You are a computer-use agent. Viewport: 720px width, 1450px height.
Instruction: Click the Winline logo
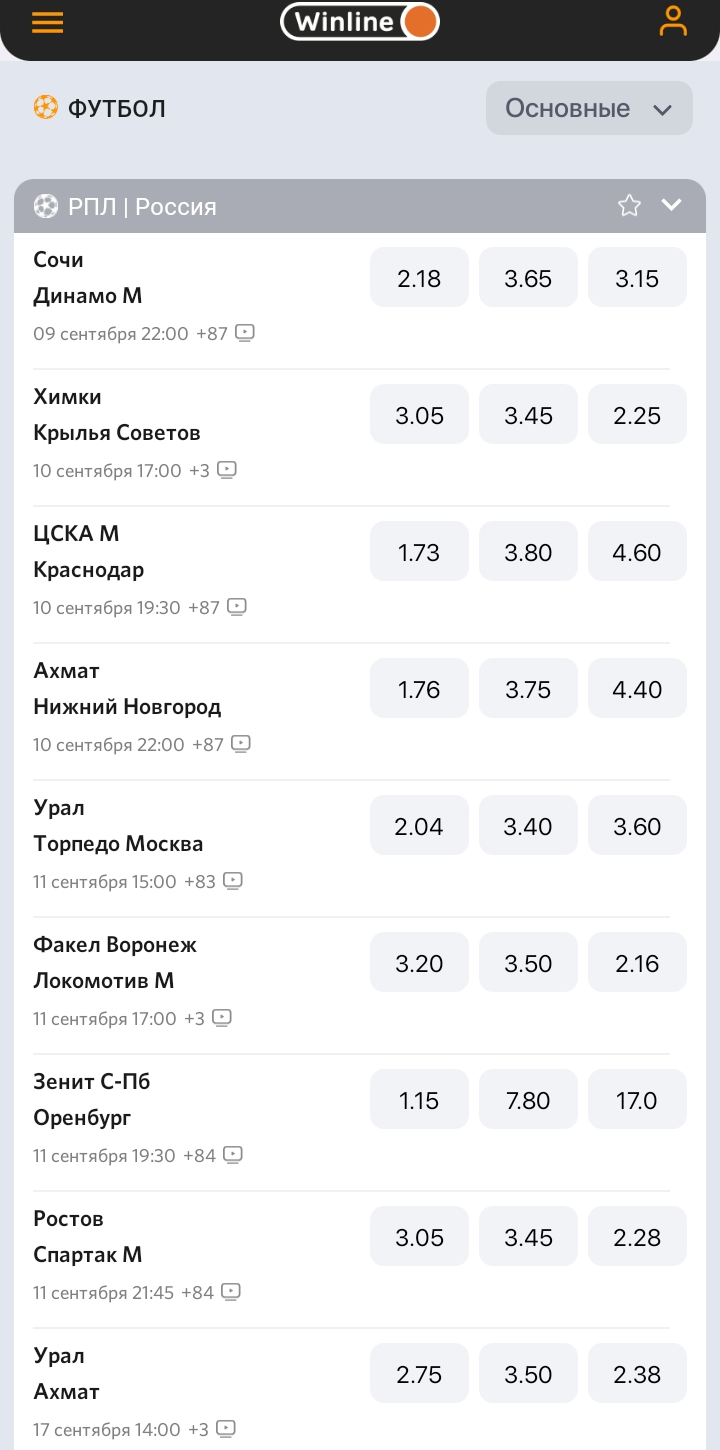click(x=360, y=22)
